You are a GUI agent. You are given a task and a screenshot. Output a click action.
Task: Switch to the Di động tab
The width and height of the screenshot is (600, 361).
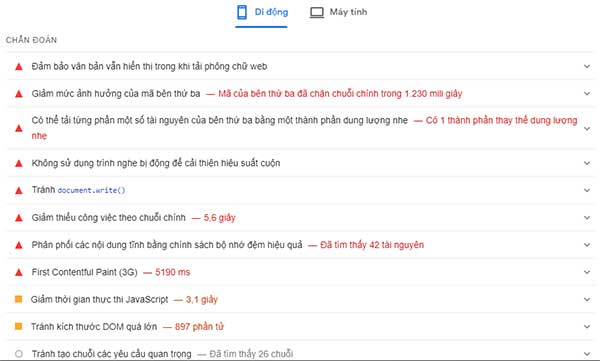coord(262,12)
